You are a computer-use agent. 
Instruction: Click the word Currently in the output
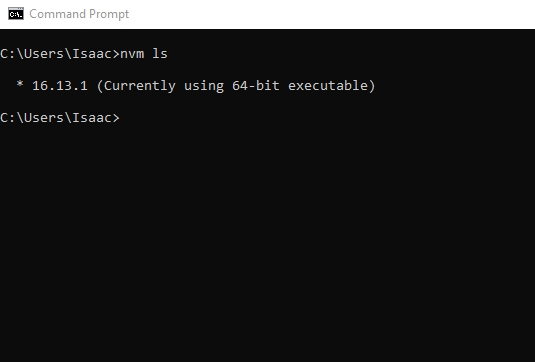click(140, 86)
